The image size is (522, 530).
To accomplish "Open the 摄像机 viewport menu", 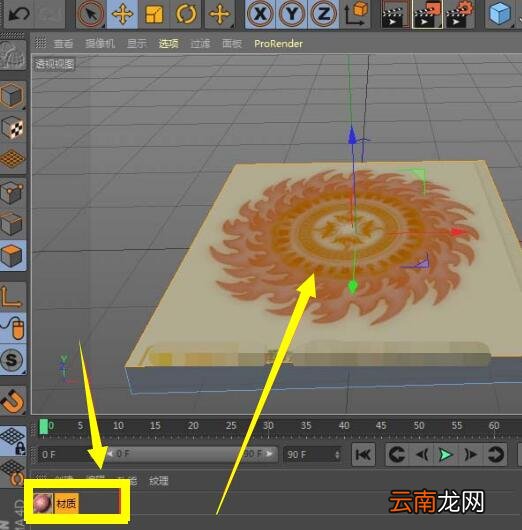I will coord(100,44).
